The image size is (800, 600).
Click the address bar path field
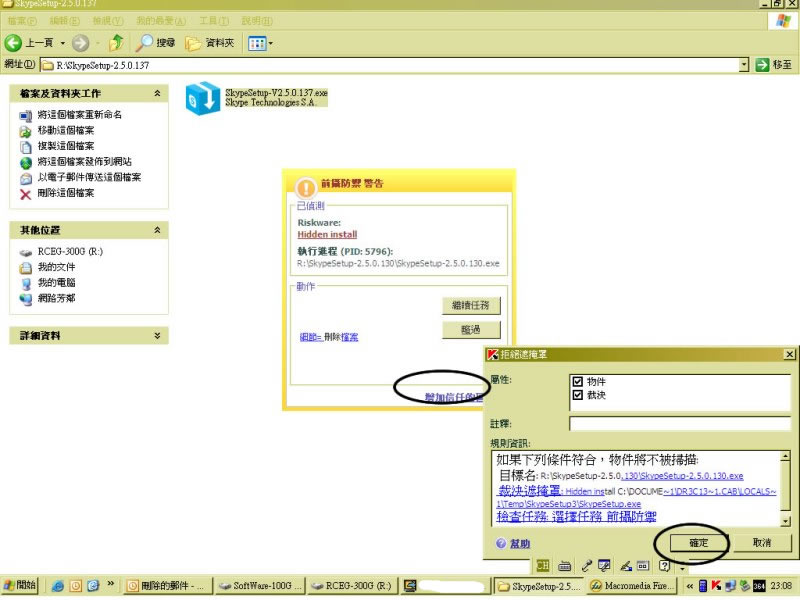pos(389,65)
